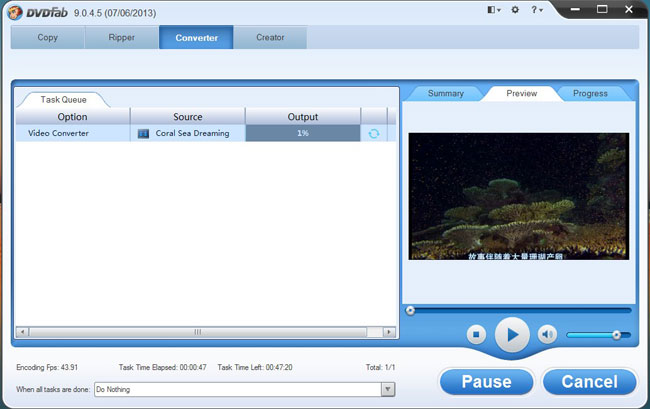Click the refresh icon in the task row

point(374,133)
